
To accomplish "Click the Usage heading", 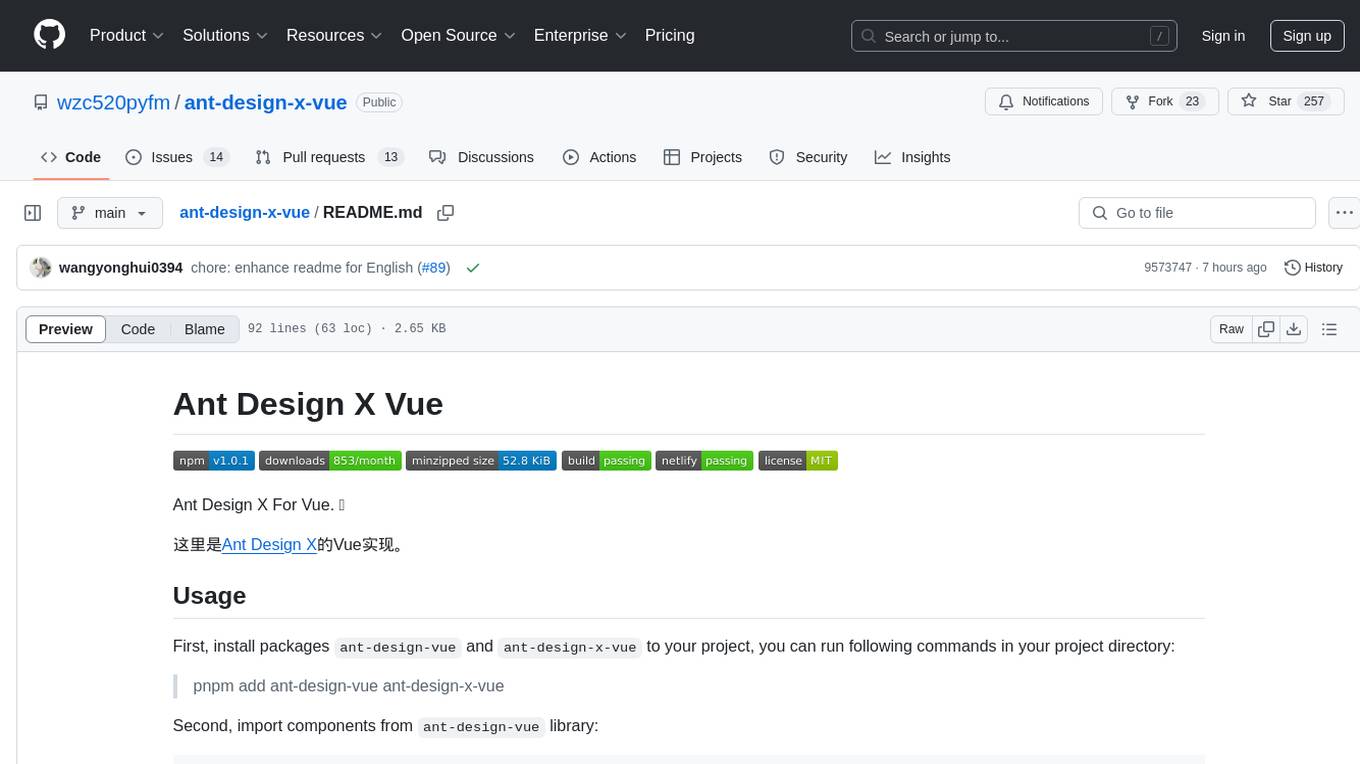I will tap(209, 596).
